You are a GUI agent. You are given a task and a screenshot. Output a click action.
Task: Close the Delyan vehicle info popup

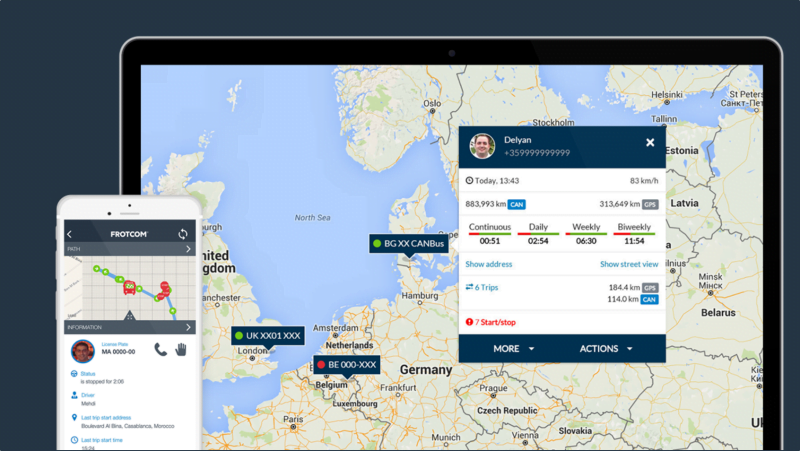[650, 143]
